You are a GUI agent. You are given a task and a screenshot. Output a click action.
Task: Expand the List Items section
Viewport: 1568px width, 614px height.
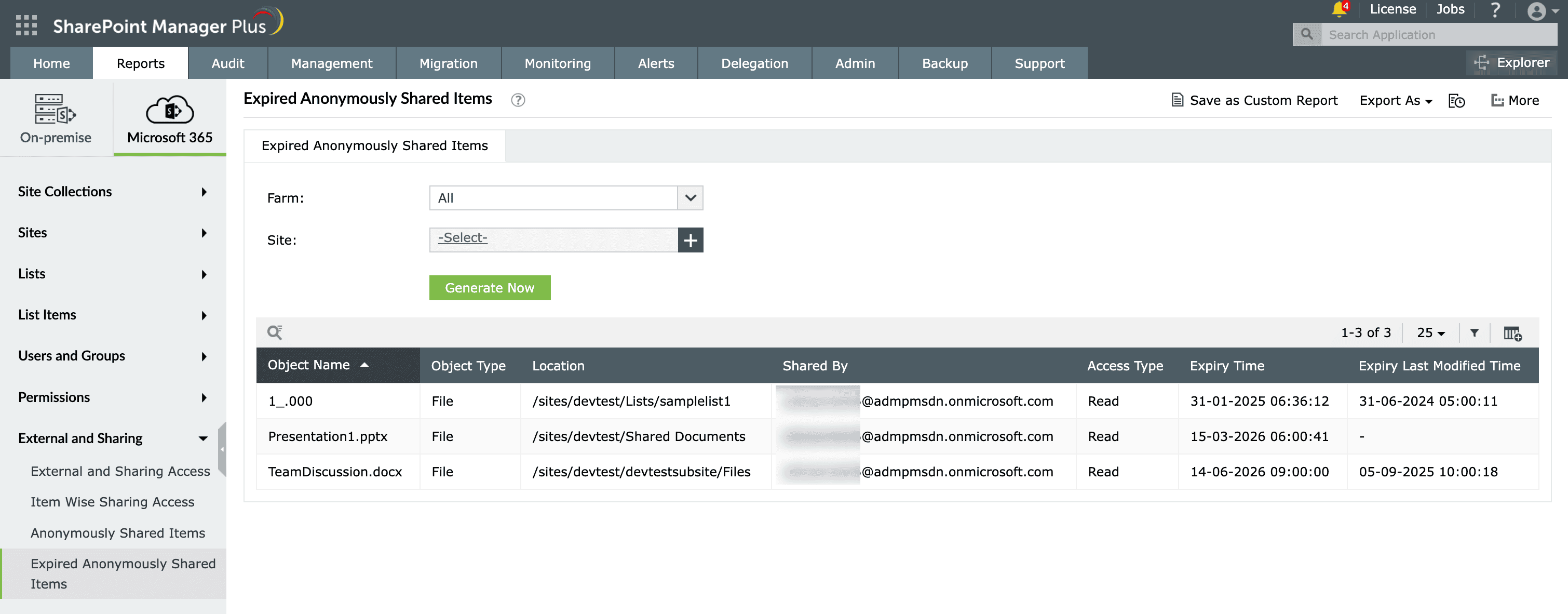[113, 315]
